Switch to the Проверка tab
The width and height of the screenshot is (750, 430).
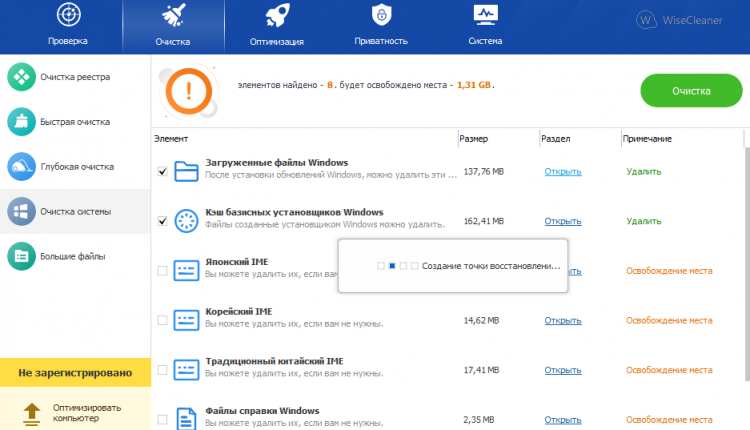click(68, 41)
